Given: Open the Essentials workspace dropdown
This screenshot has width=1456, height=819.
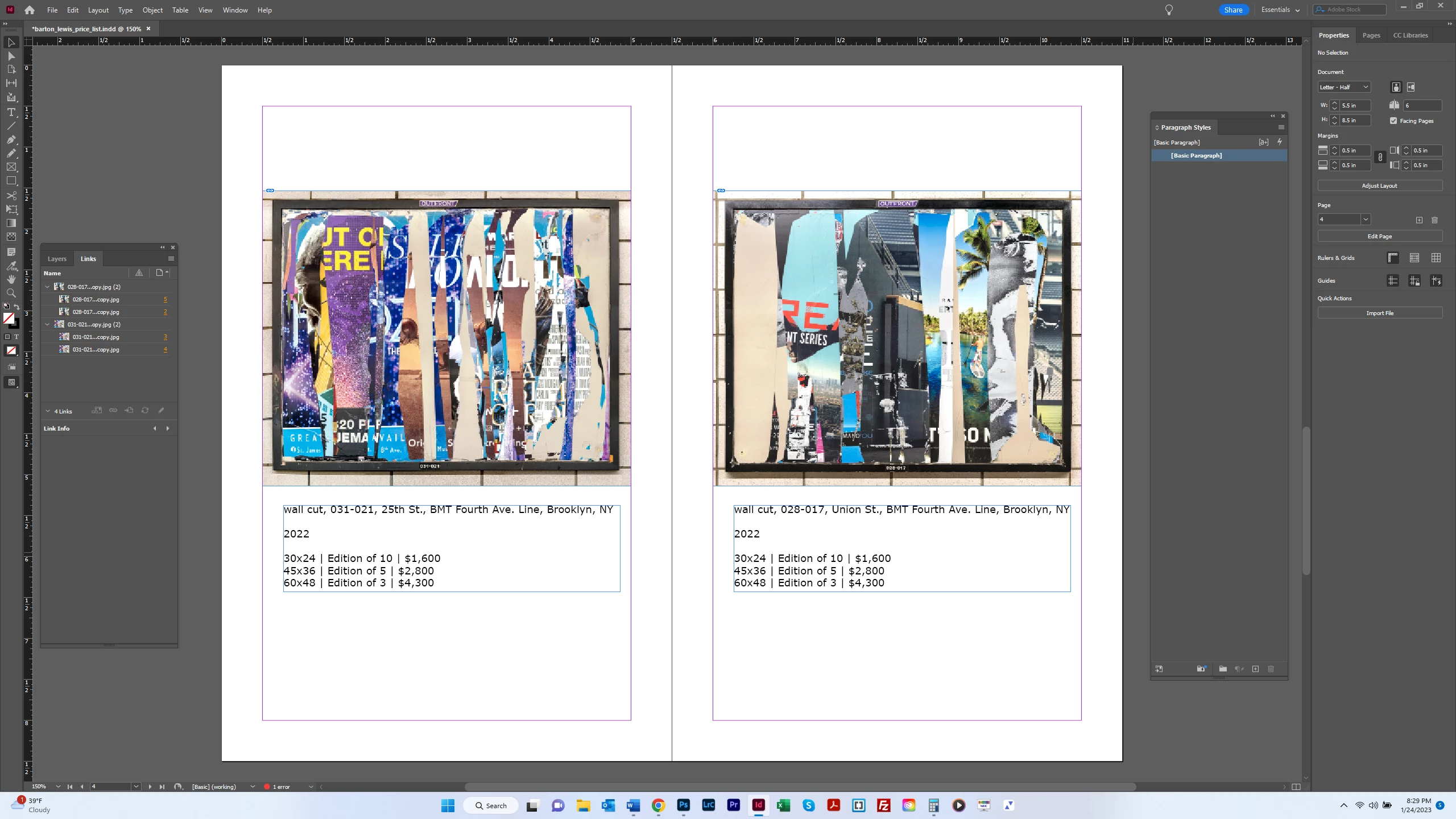Looking at the screenshot, I should point(1280,10).
